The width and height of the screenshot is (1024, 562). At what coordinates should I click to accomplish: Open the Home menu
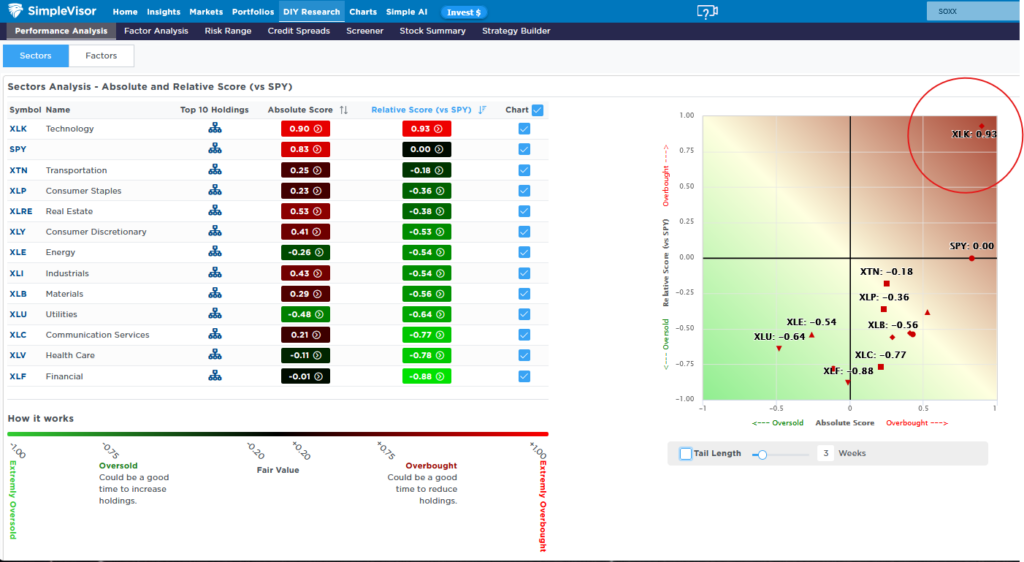tap(125, 12)
